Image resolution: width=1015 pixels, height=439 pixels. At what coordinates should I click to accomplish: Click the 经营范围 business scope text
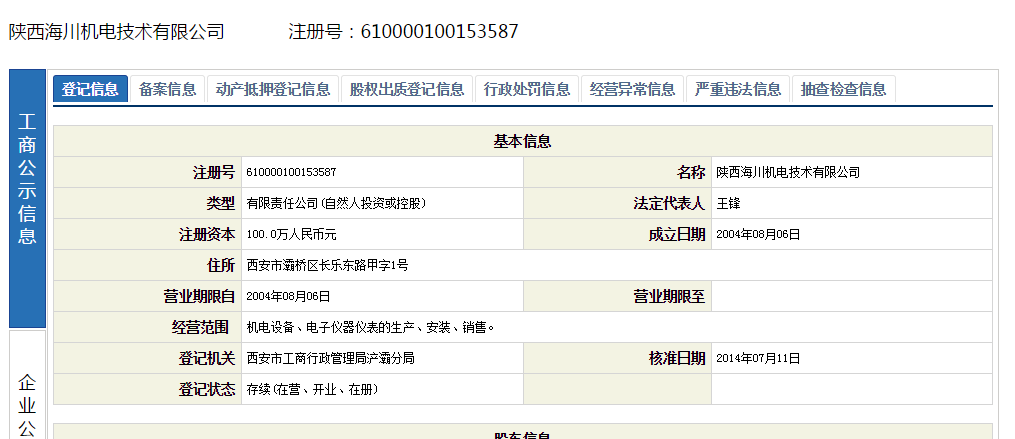[x=371, y=327]
